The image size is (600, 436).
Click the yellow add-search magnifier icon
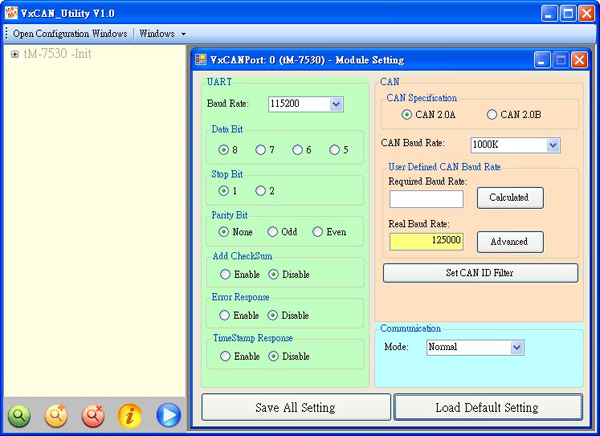(56, 415)
